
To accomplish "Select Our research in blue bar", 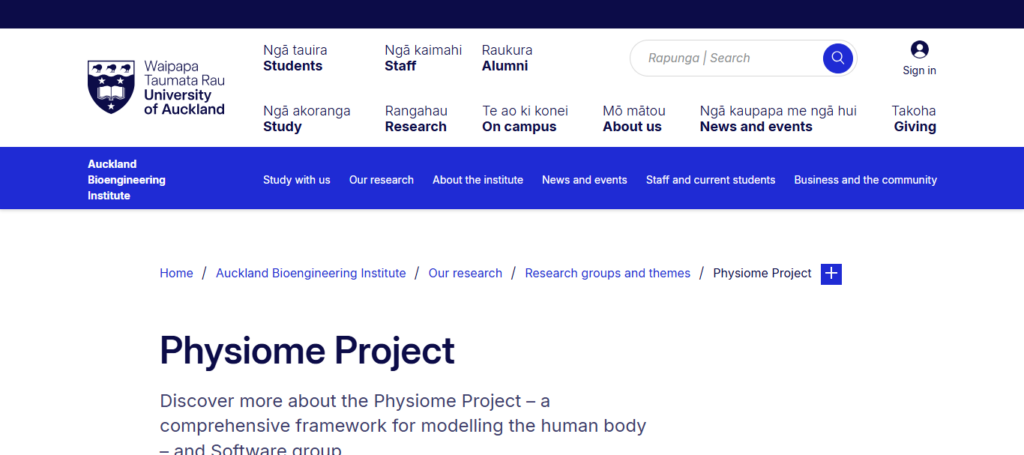I will tap(381, 180).
